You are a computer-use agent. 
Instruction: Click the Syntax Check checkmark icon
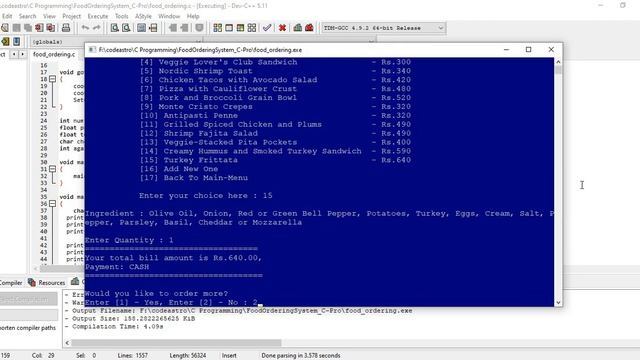(267, 28)
